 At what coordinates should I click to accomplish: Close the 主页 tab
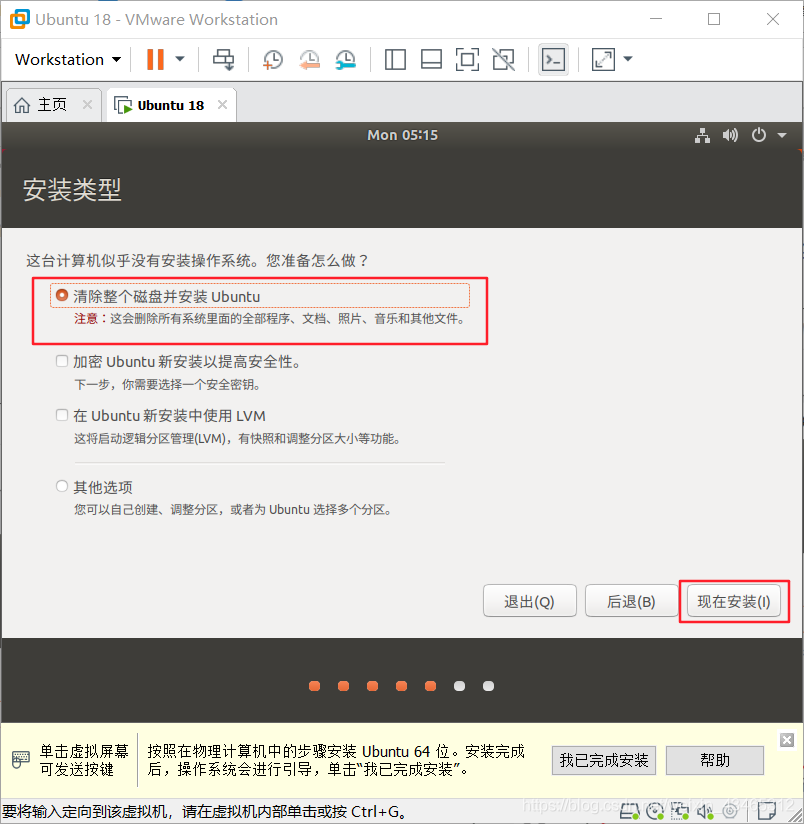click(87, 105)
